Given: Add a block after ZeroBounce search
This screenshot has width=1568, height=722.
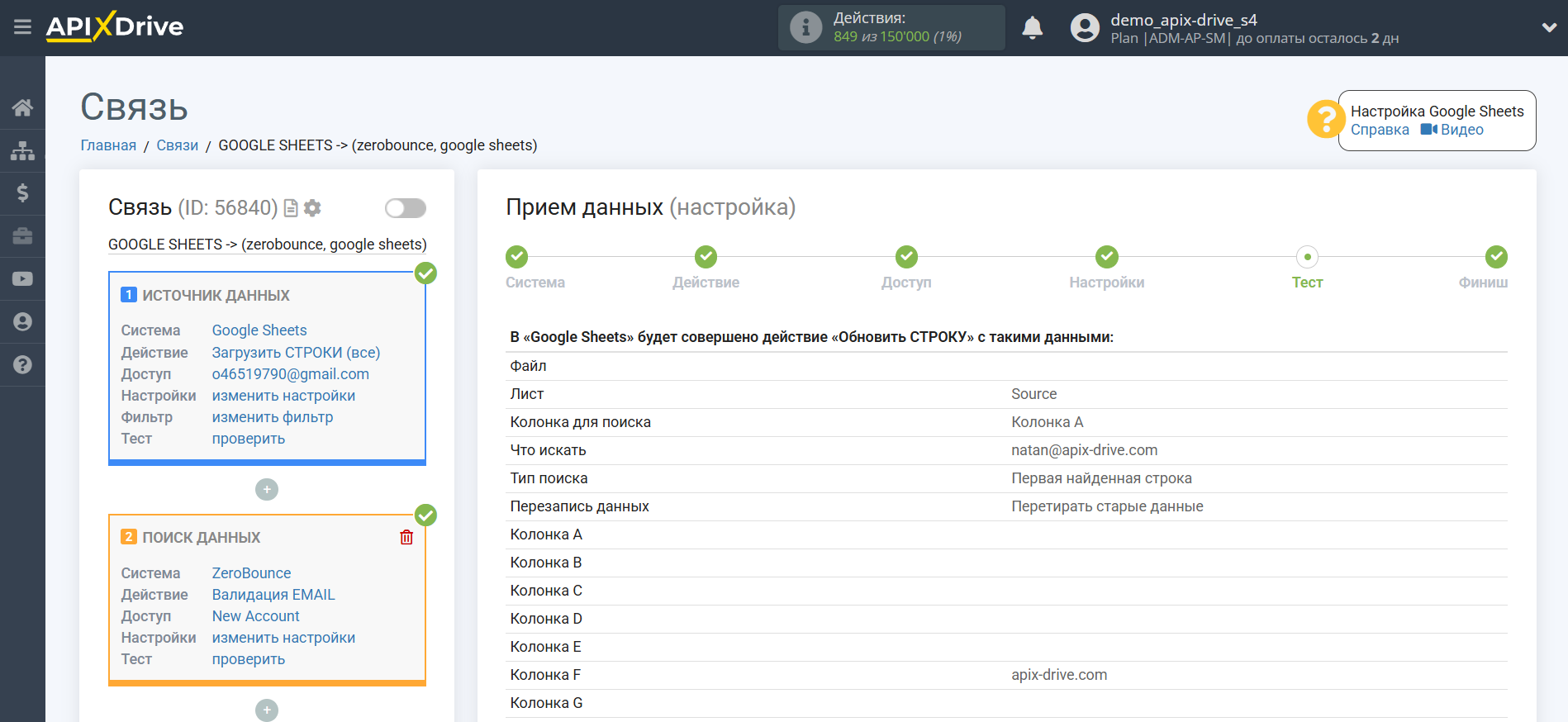Looking at the screenshot, I should tap(267, 710).
